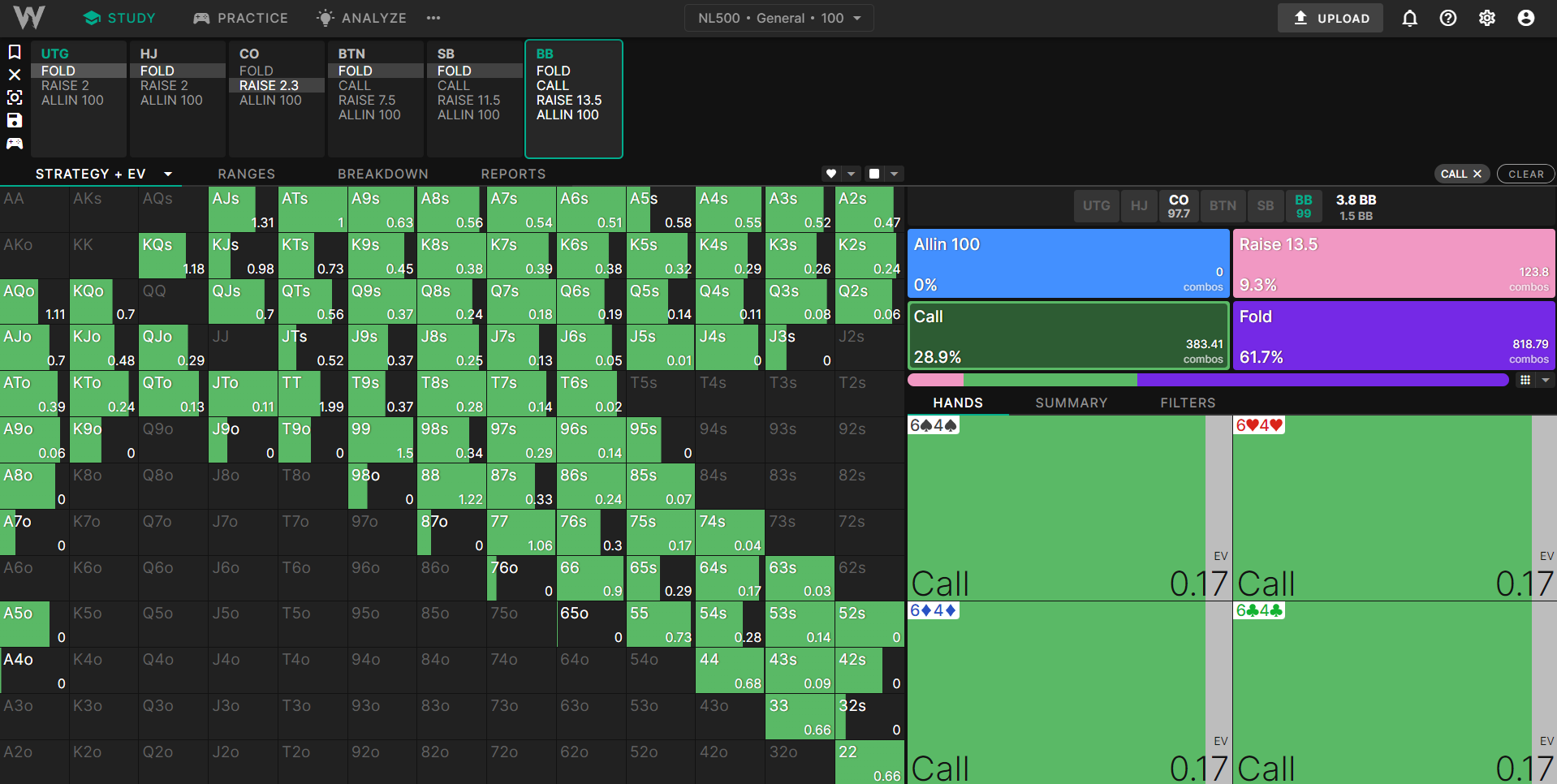Select the 99 hand cell
The height and width of the screenshot is (784, 1557).
coord(382,440)
